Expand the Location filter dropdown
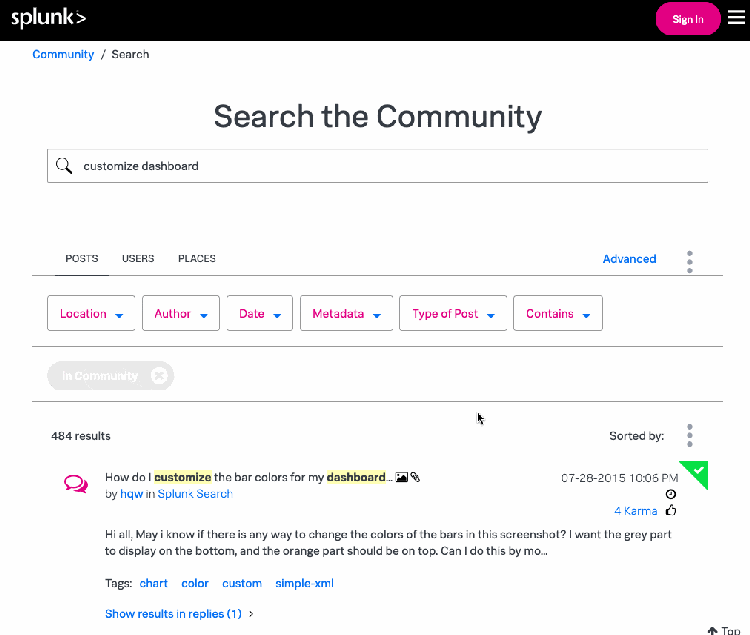 point(91,314)
